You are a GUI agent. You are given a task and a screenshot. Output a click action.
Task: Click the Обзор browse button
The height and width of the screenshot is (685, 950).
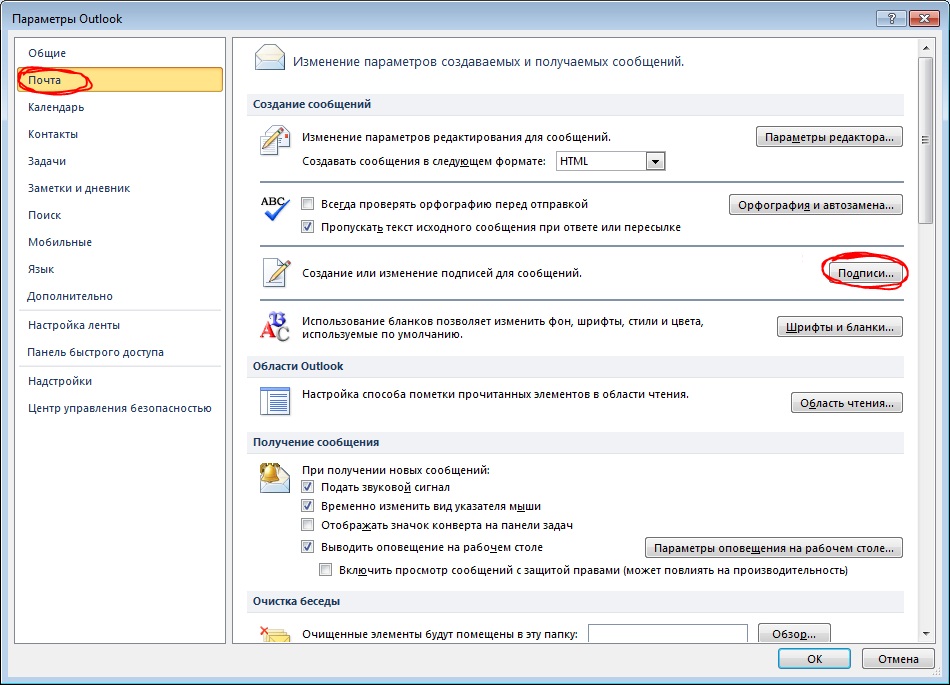pyautogui.click(x=794, y=634)
